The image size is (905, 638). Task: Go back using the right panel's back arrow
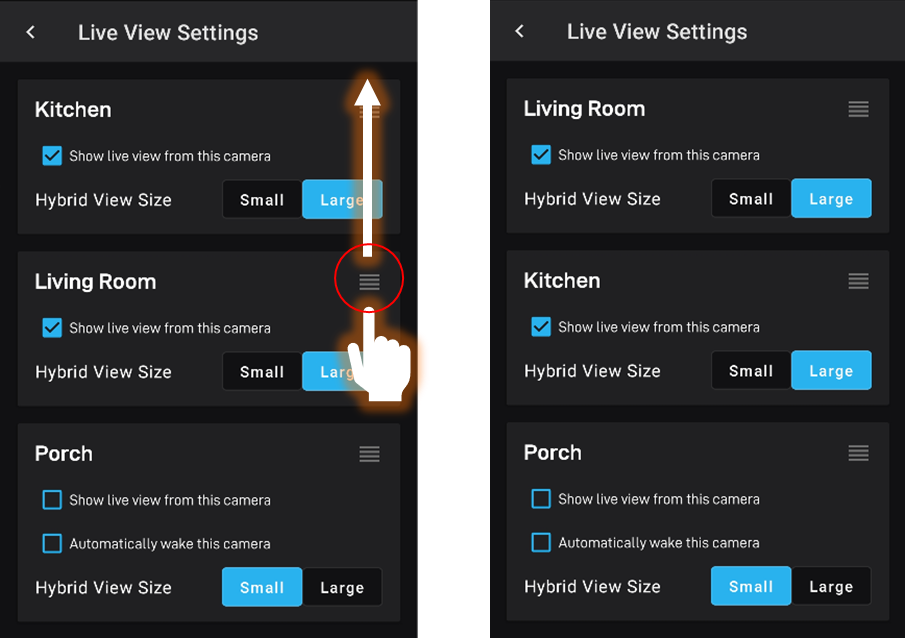click(x=519, y=31)
